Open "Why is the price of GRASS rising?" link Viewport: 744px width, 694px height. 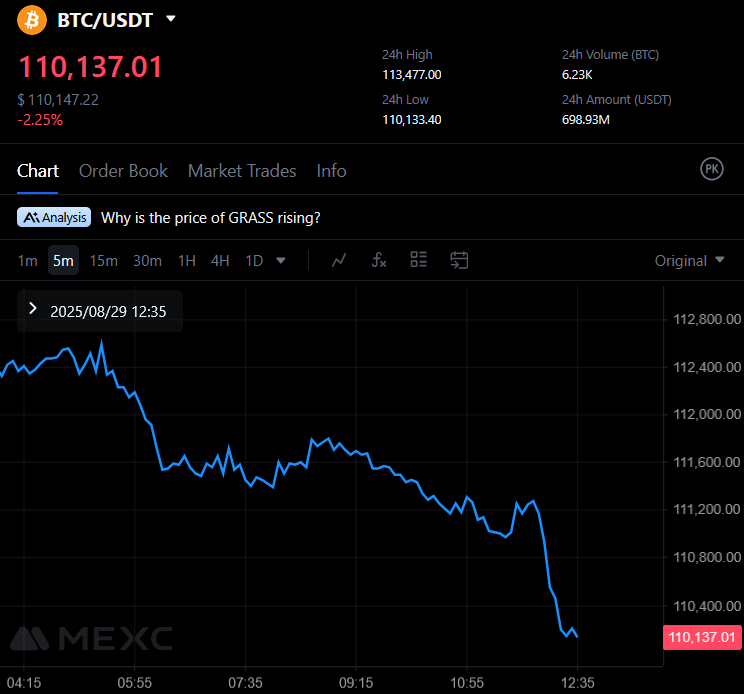[211, 217]
